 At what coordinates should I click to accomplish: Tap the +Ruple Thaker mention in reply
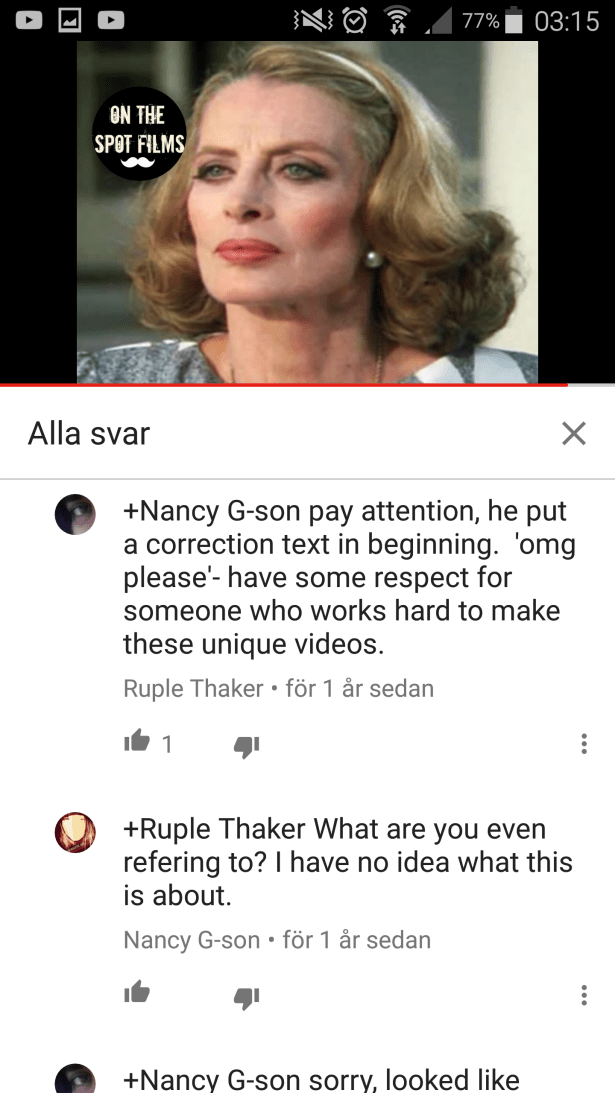[215, 830]
